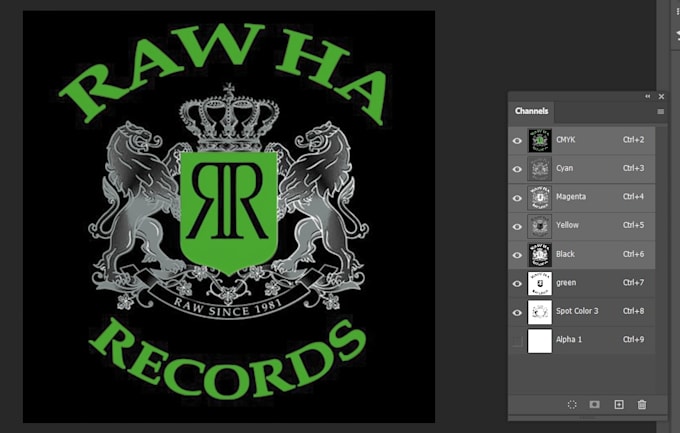Select Cyan channel thumbnail
680x433 pixels.
(x=539, y=169)
